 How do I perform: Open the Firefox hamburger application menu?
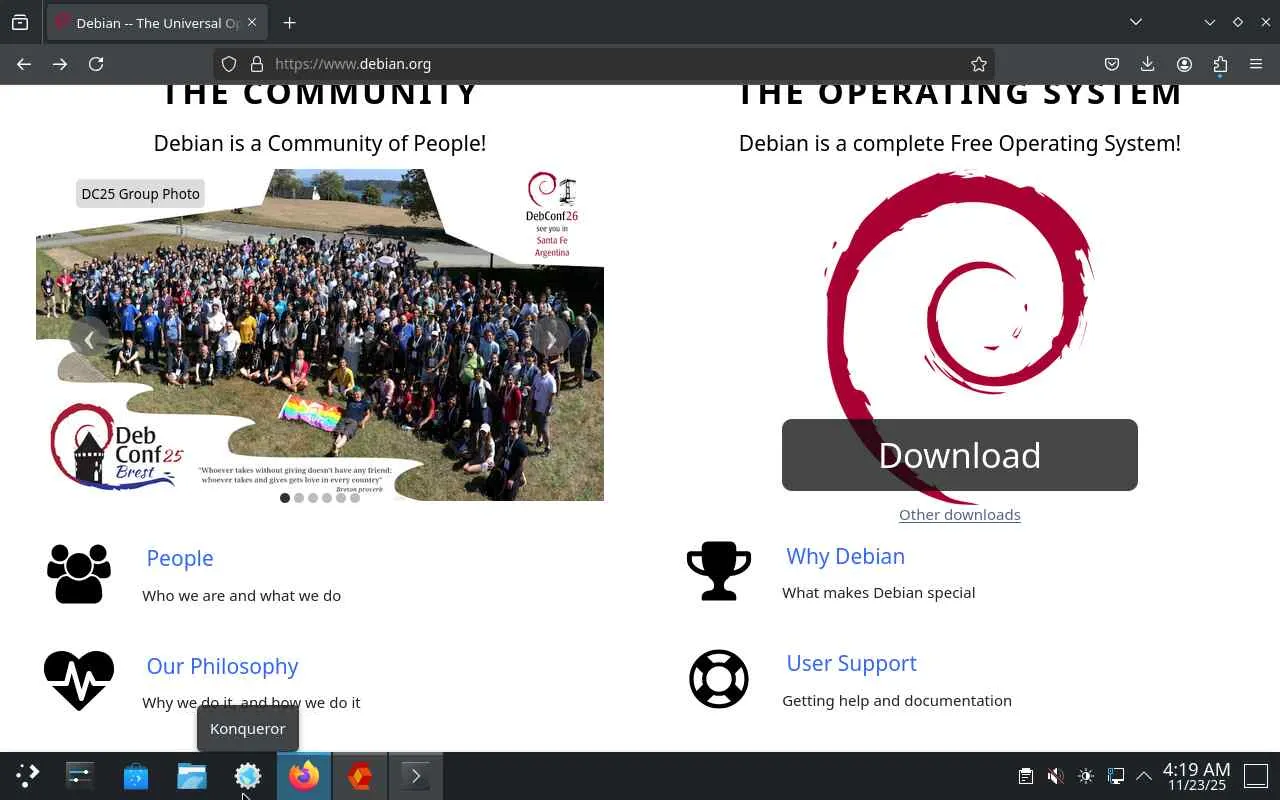(x=1256, y=64)
